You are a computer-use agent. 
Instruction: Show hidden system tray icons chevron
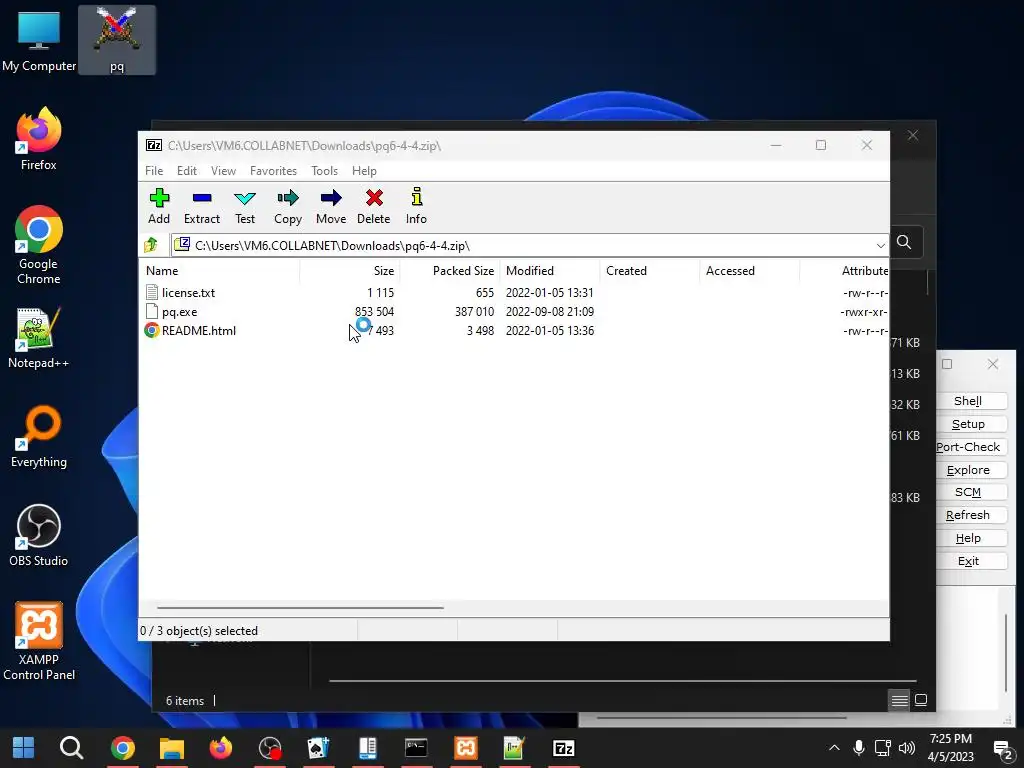pos(834,748)
